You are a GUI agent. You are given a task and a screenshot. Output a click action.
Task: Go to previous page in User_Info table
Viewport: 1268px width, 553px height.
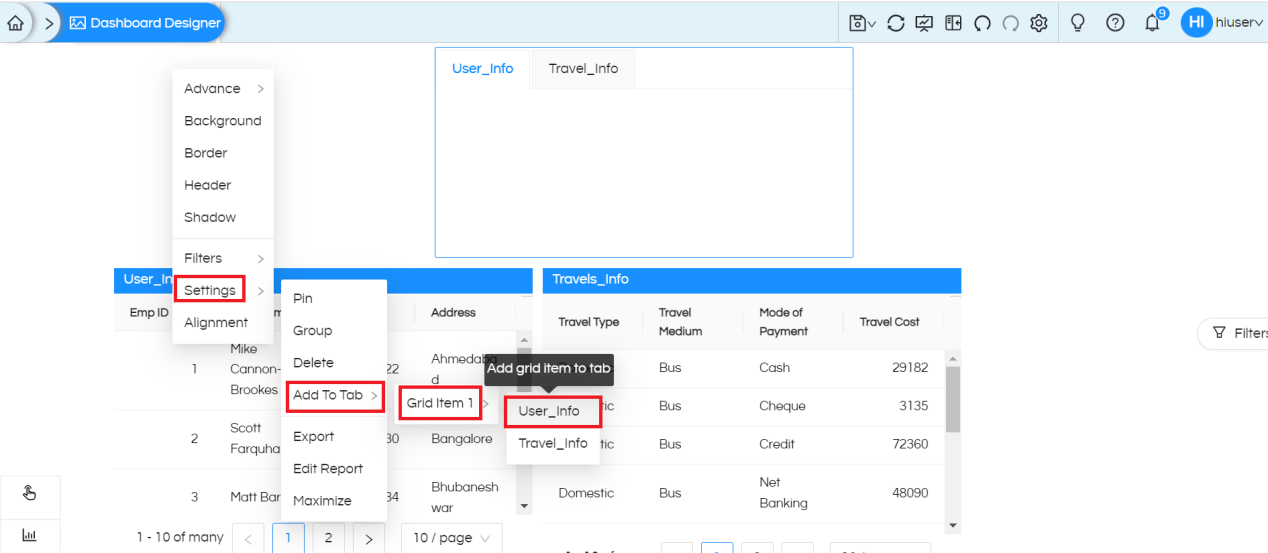click(x=248, y=538)
